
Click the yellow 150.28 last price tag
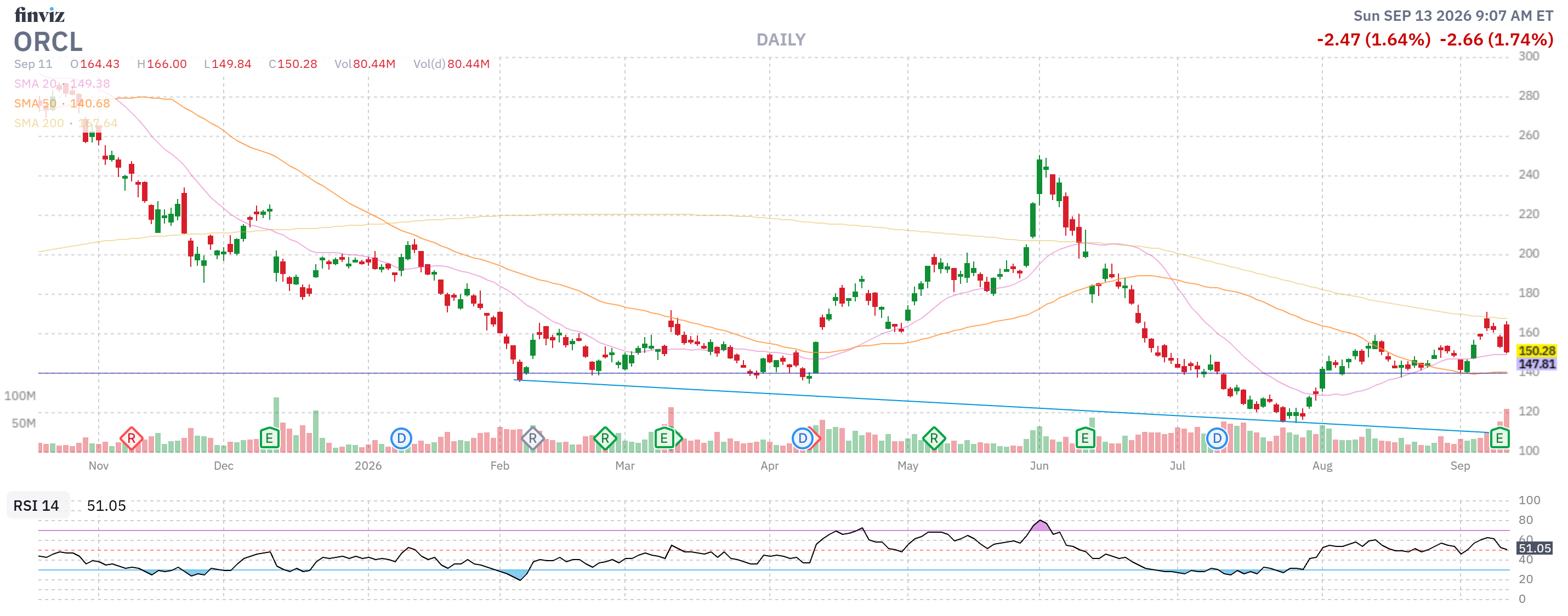1536,351
